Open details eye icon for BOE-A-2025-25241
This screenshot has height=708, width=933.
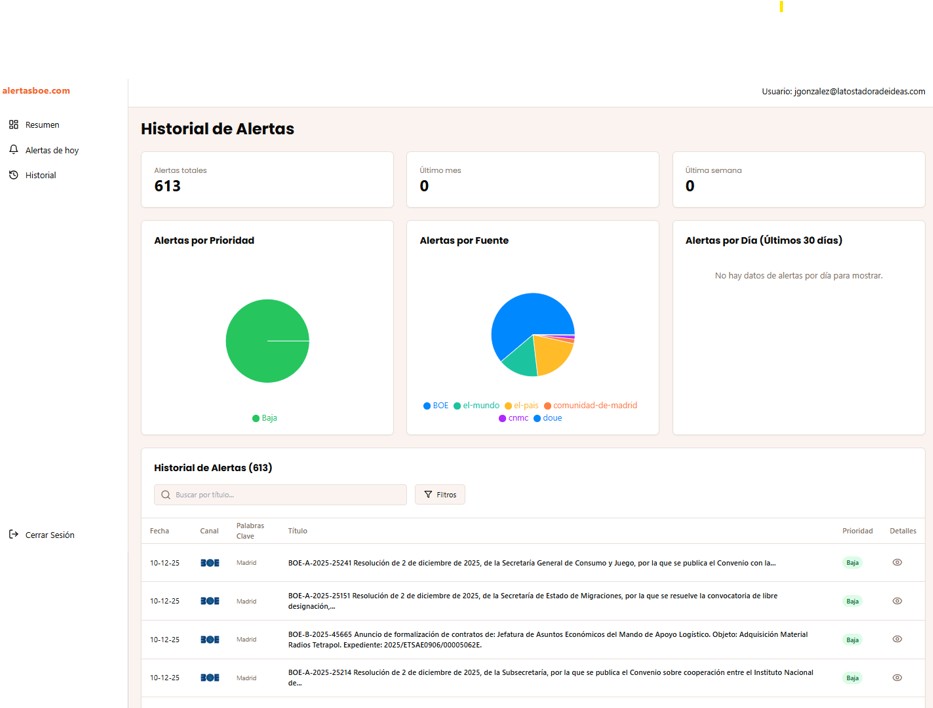pos(897,563)
